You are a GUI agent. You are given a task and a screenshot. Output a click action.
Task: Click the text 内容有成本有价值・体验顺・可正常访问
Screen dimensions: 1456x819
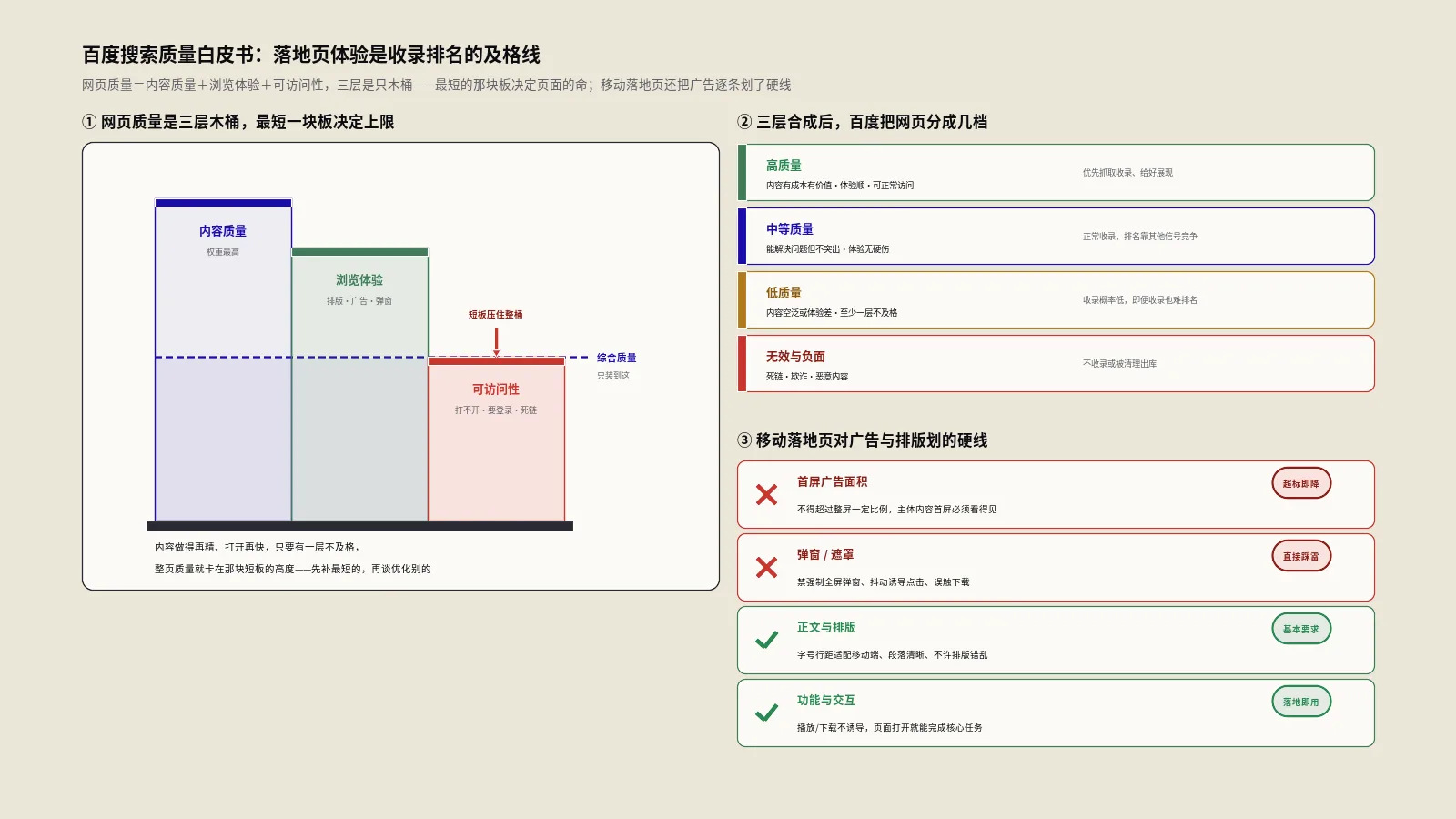click(x=840, y=186)
